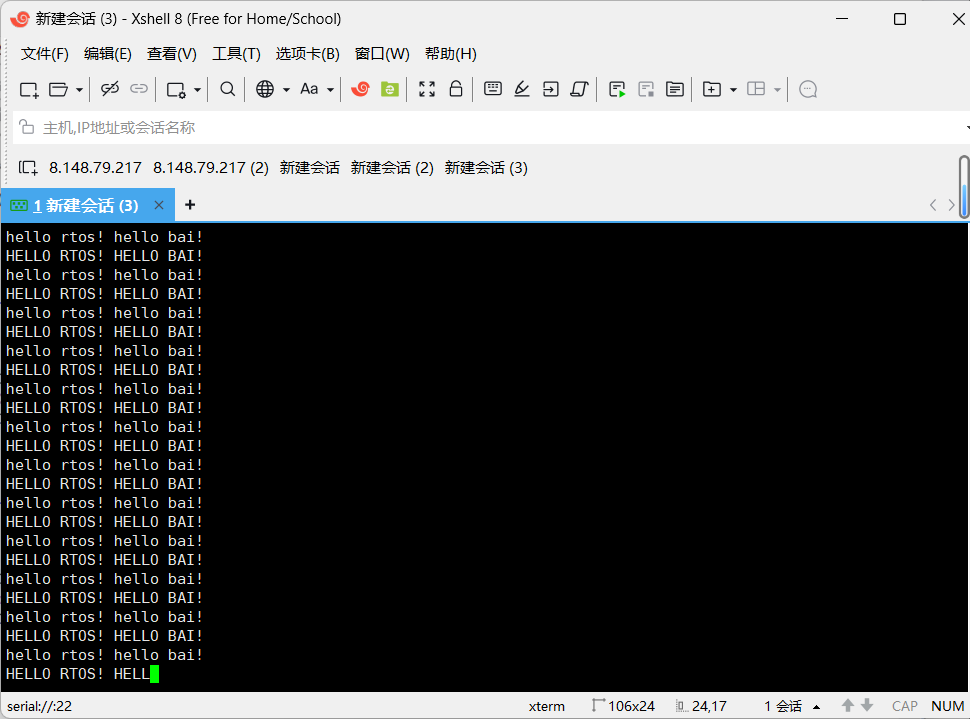
Task: Expand the Properties dropdown arrow
Action: pos(197,90)
